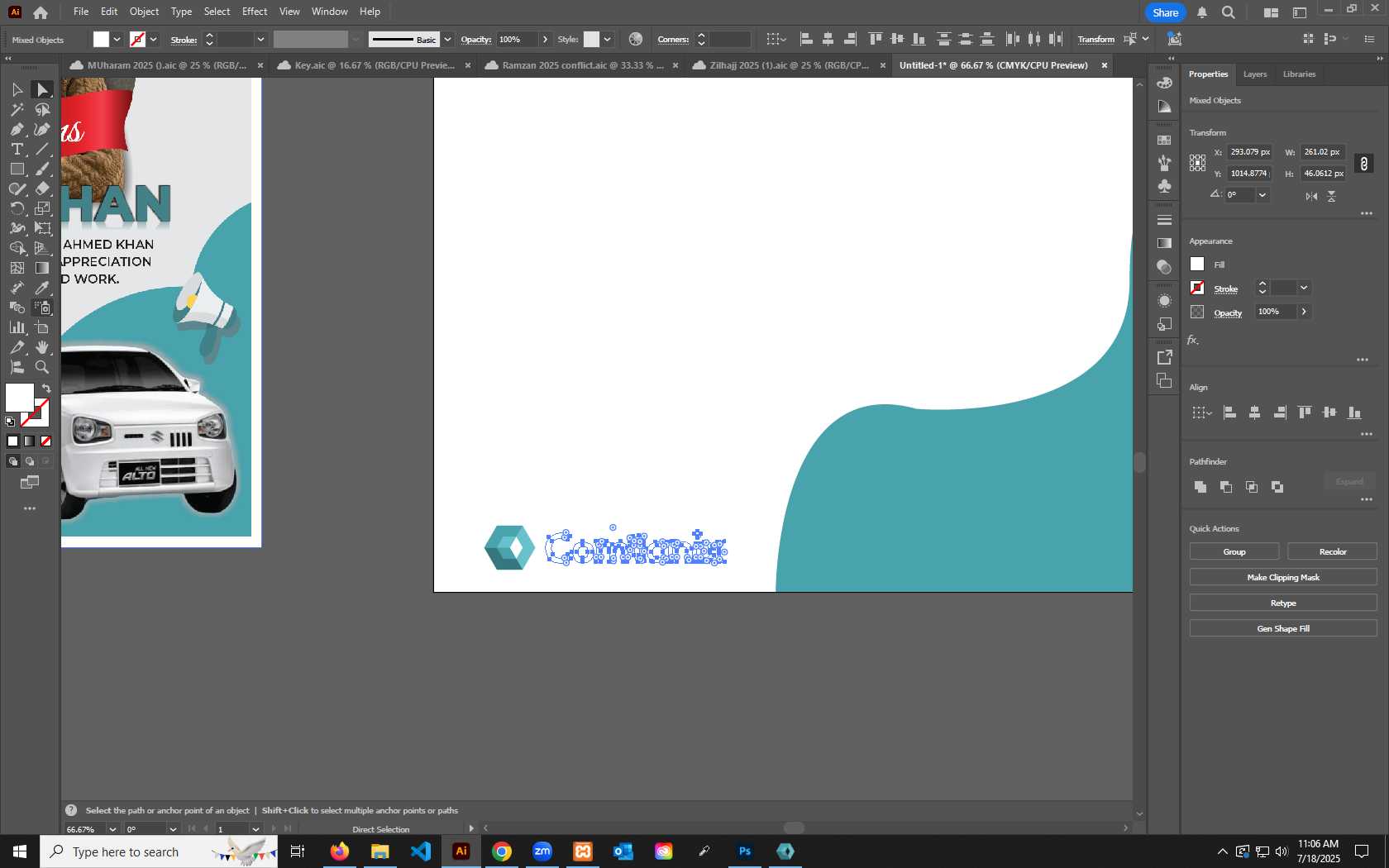
Task: Open artboard navigation dropdown in status bar
Action: (x=255, y=829)
